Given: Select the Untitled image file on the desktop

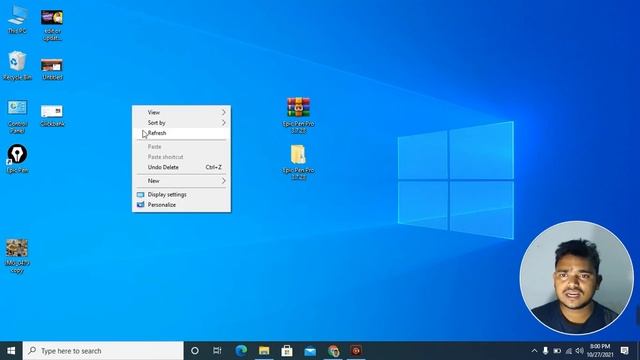Looking at the screenshot, I should coord(52,69).
